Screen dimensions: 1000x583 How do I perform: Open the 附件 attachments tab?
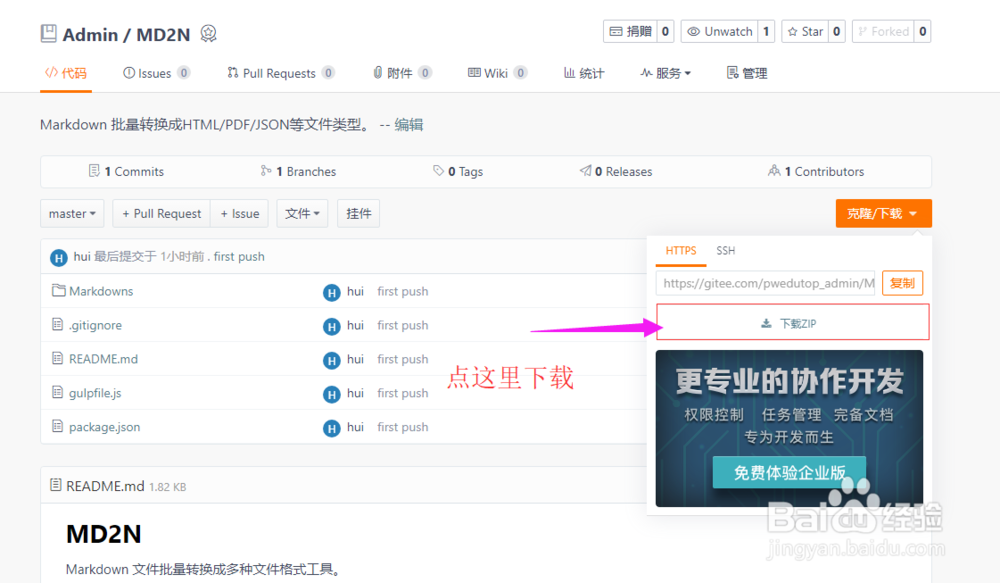[x=402, y=73]
